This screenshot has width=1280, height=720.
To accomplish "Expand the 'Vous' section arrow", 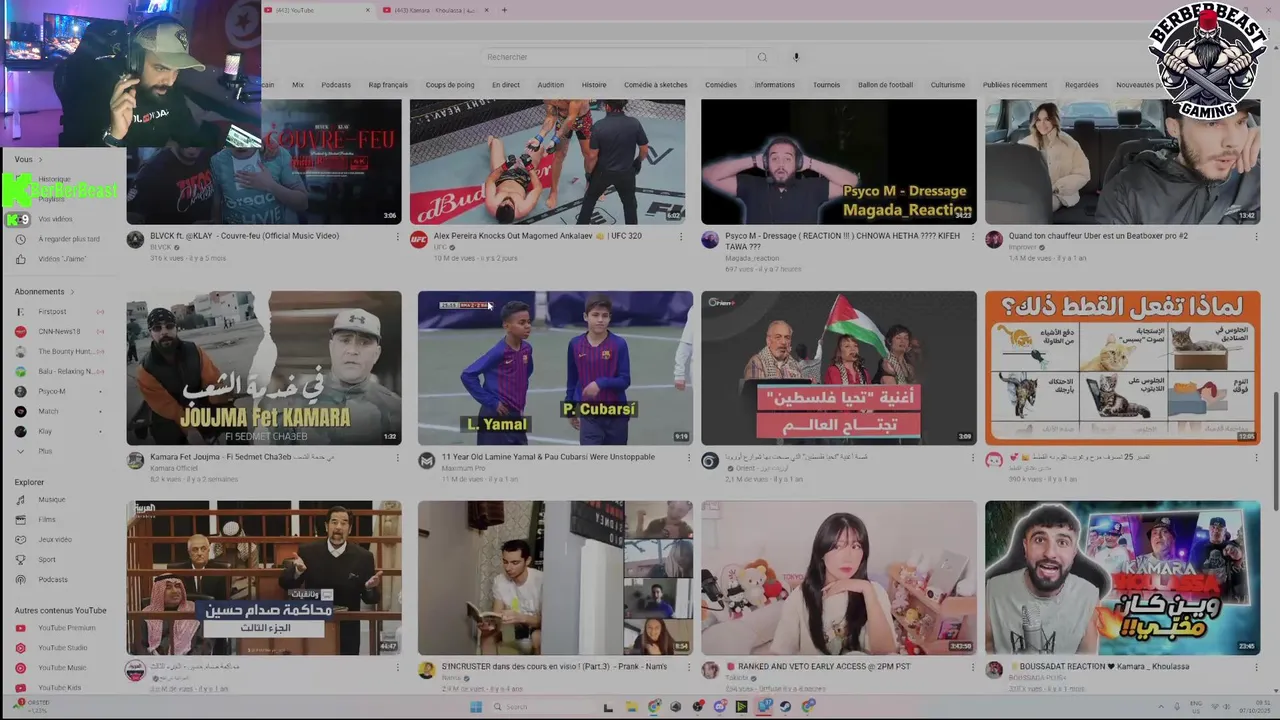I will pos(39,159).
